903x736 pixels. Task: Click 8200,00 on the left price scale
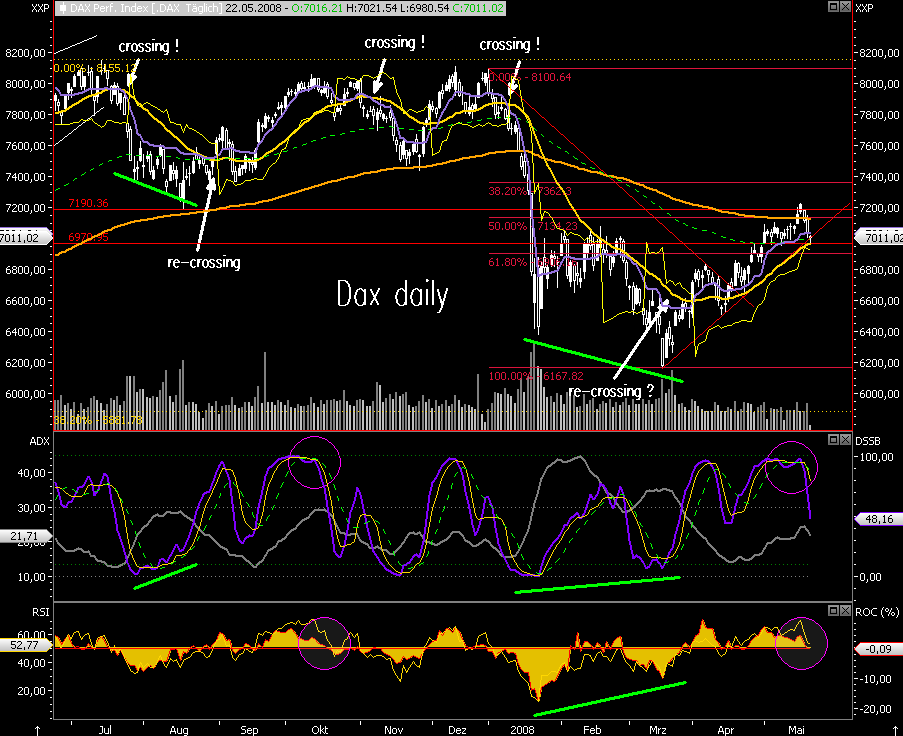25,53
